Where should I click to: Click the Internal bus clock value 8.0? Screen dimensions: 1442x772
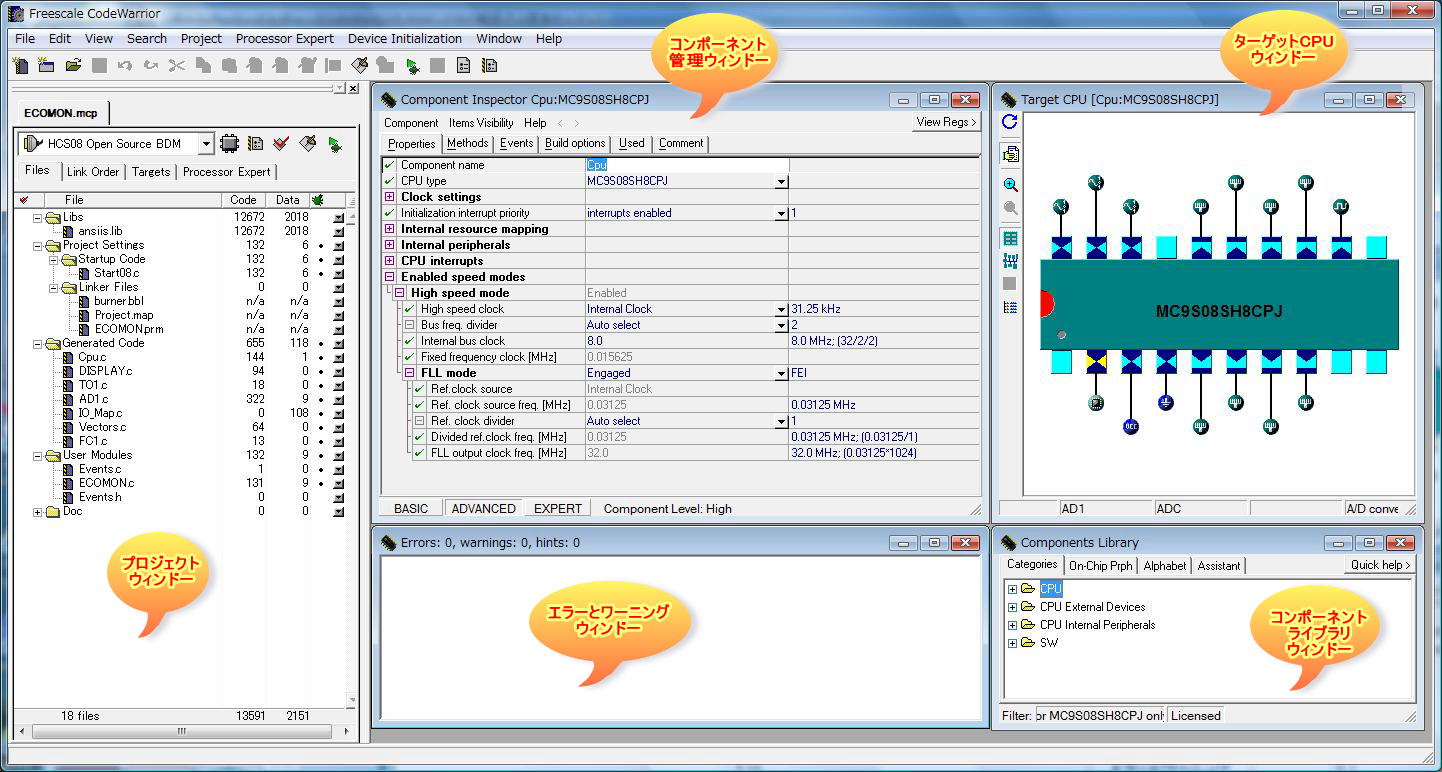click(x=686, y=341)
